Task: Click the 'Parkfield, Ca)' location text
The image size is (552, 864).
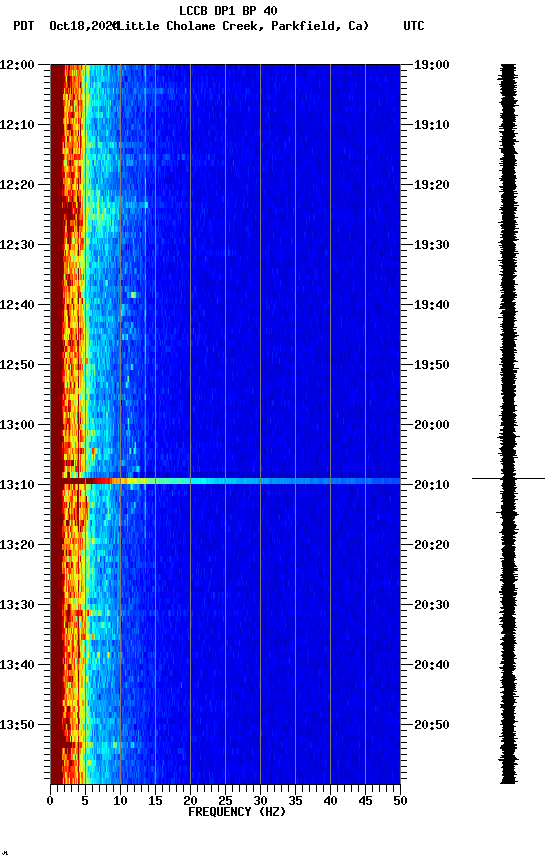Action: [320, 26]
